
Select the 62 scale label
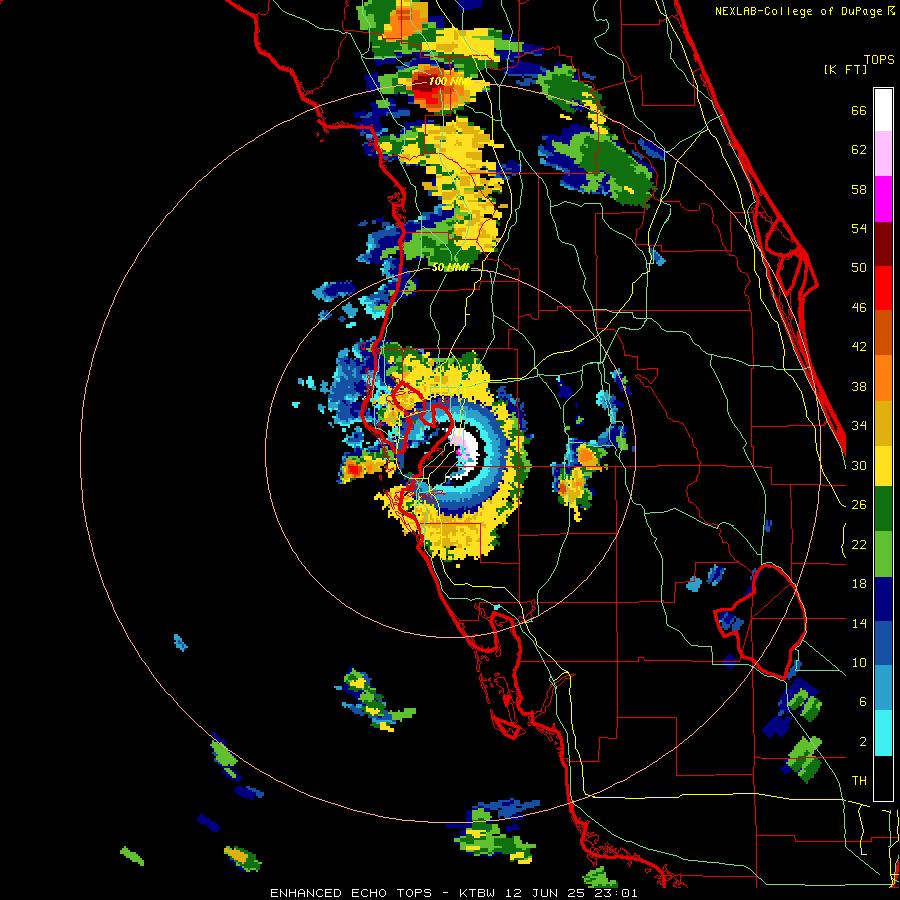[x=859, y=150]
